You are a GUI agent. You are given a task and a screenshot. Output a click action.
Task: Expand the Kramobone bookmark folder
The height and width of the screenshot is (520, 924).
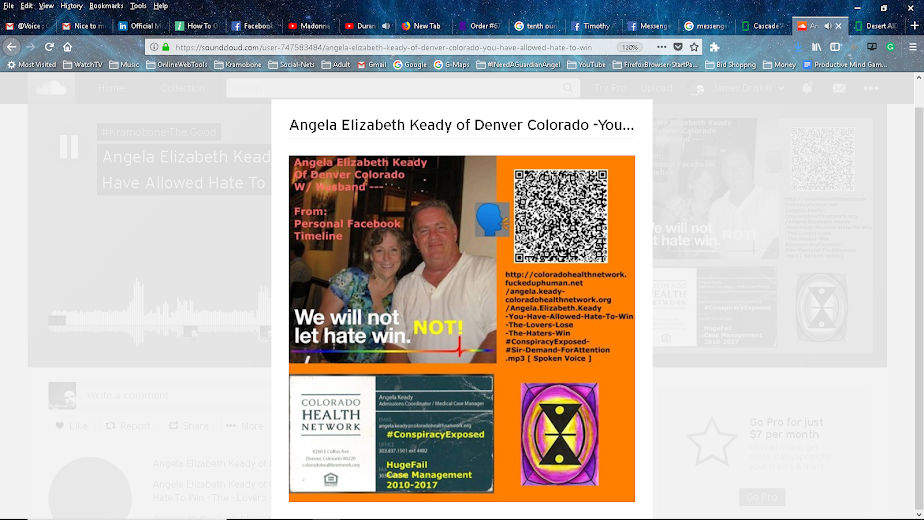[238, 65]
